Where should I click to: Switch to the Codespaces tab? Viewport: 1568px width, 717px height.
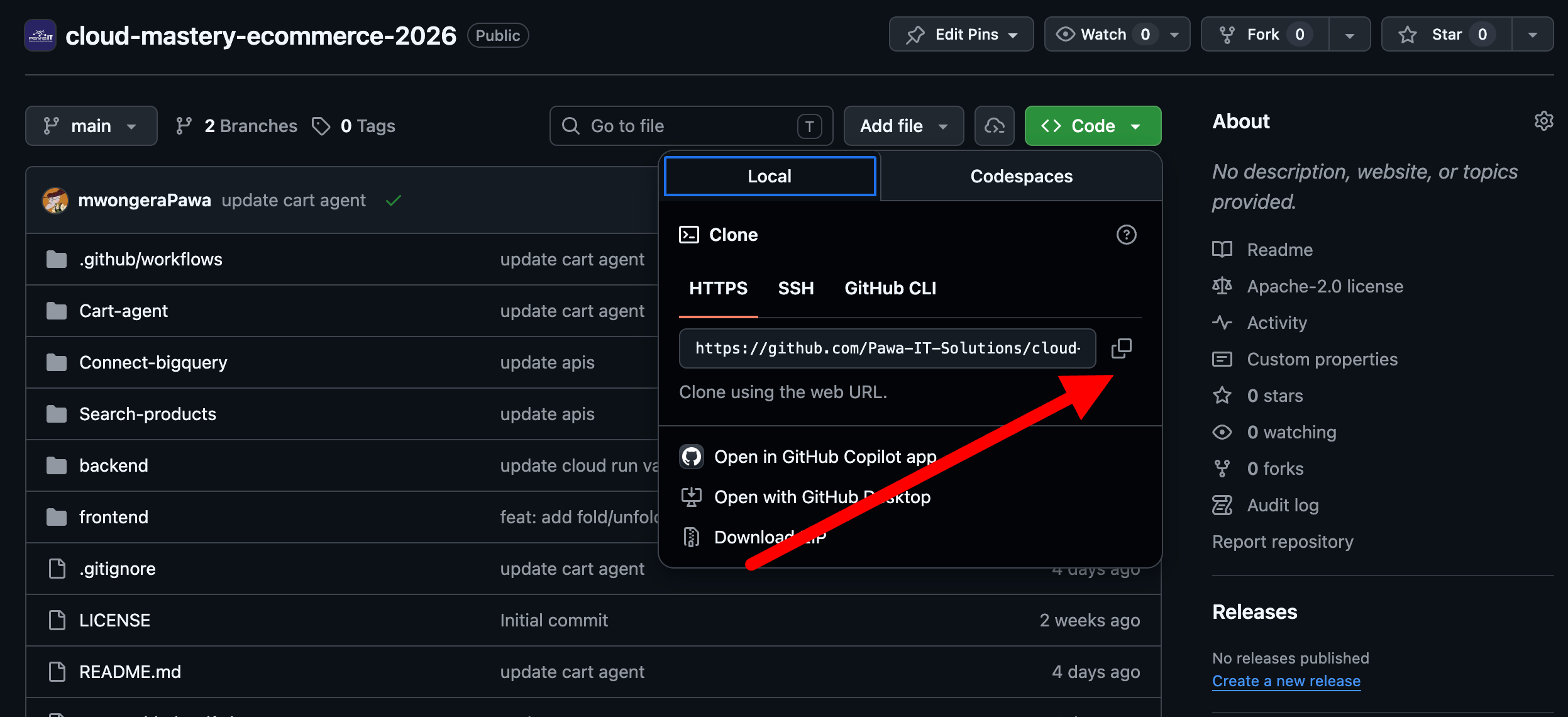(x=1021, y=176)
